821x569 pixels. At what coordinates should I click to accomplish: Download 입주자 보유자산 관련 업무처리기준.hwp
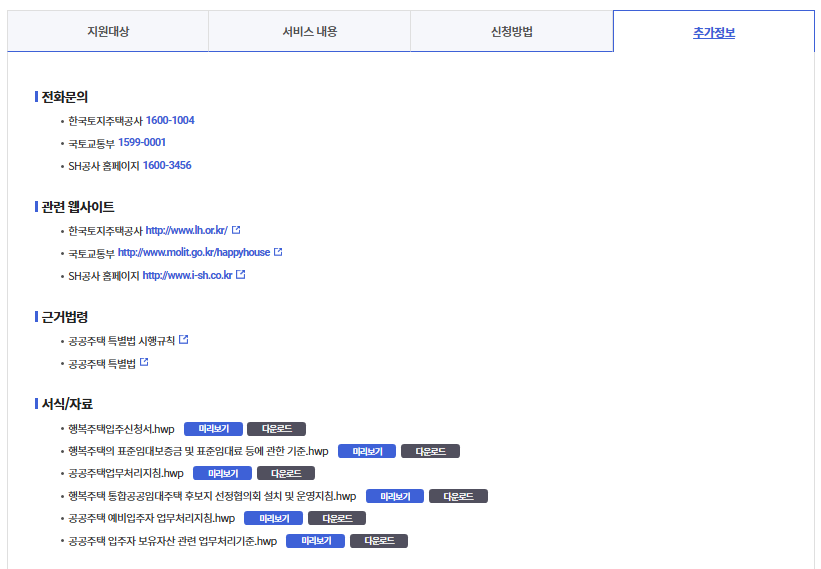point(379,541)
